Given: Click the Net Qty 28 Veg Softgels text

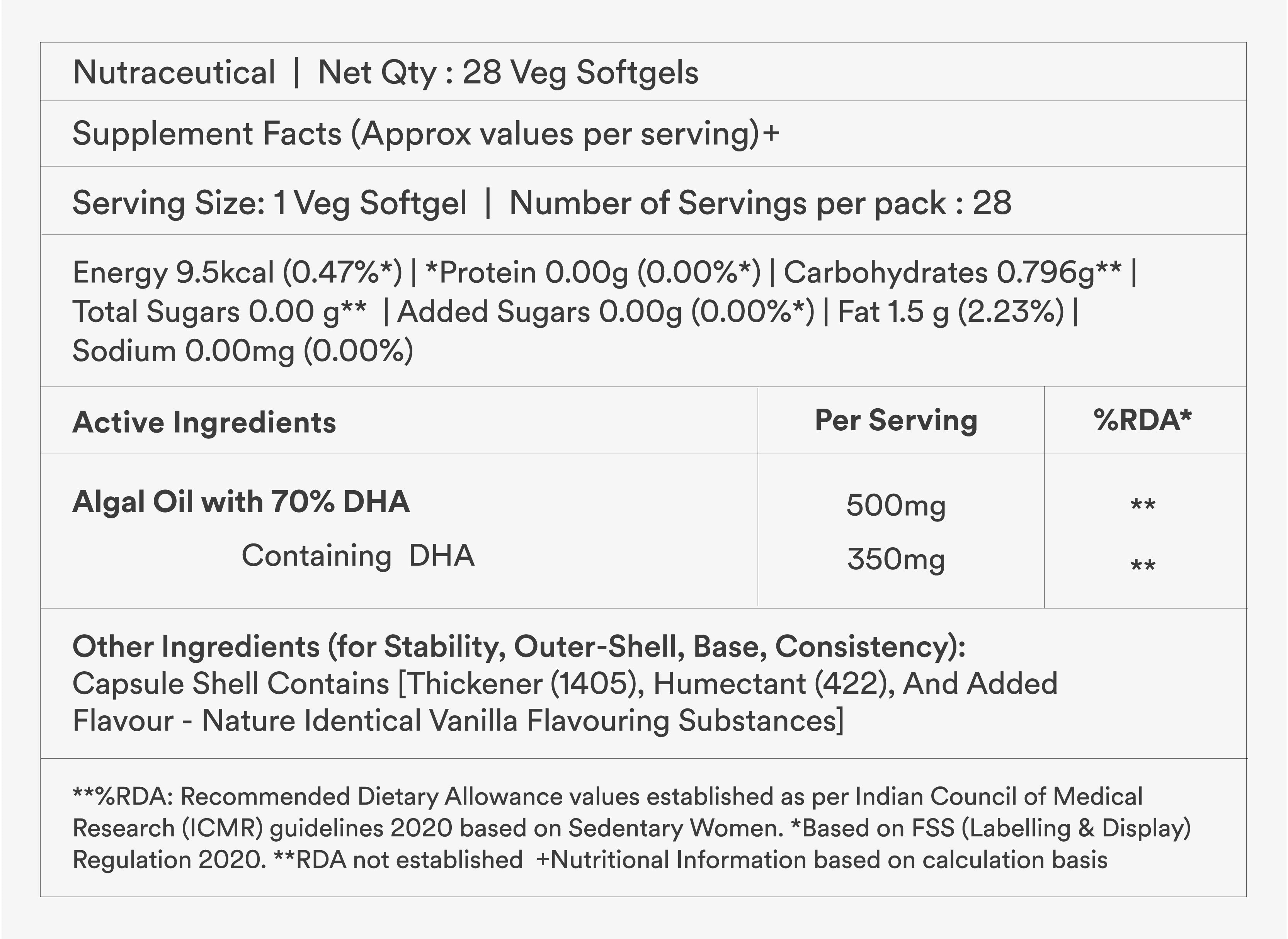Looking at the screenshot, I should point(508,73).
